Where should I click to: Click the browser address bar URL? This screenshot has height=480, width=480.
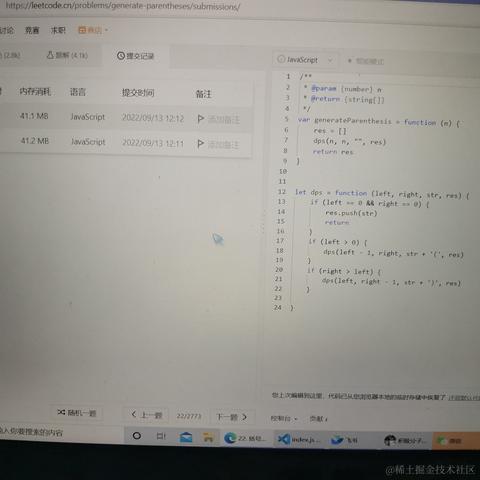click(123, 6)
